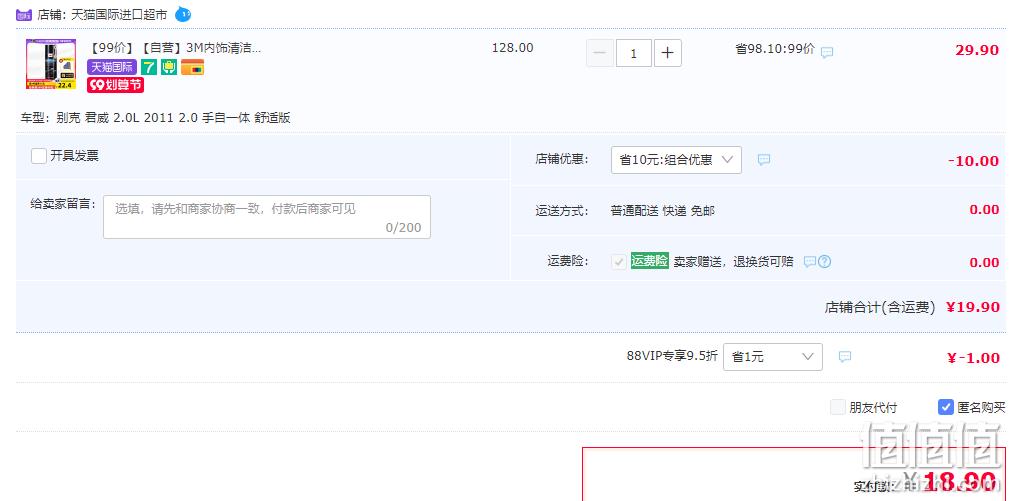This screenshot has width=1010, height=501.
Task: Open the blue Wangwang chat icon
Action: (x=183, y=14)
